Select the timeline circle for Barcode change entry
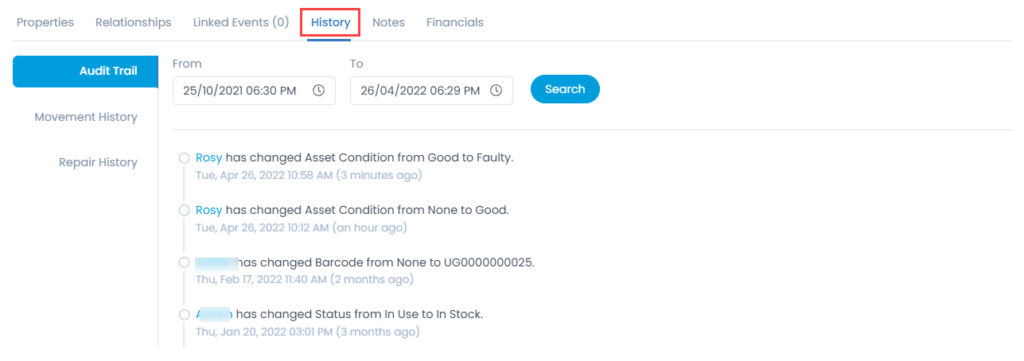1024x361 pixels. pos(184,262)
